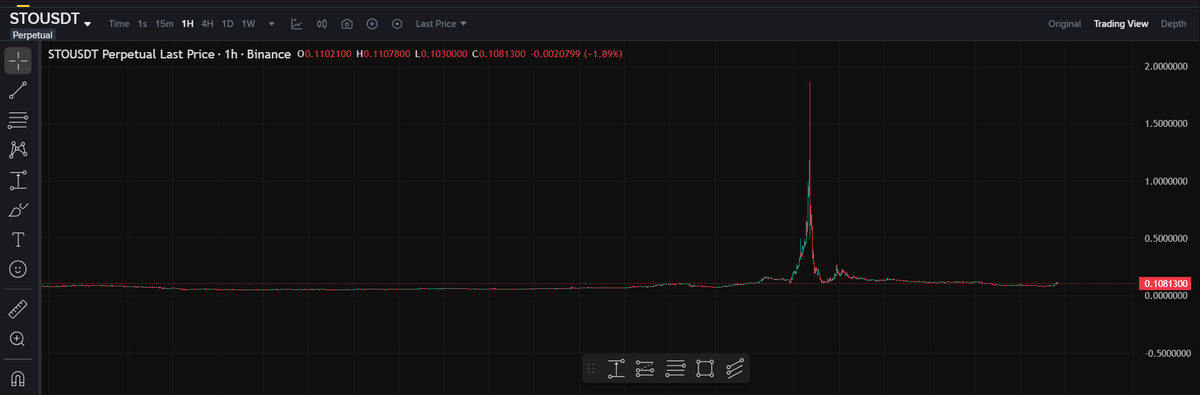Switch to Trading View chart
The height and width of the screenshot is (395, 1200).
point(1121,23)
